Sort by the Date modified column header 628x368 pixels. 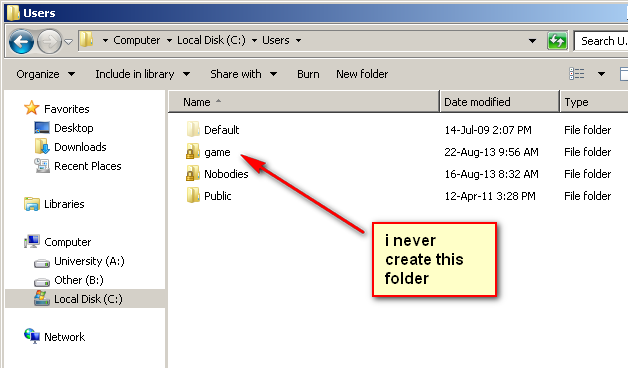click(x=499, y=102)
